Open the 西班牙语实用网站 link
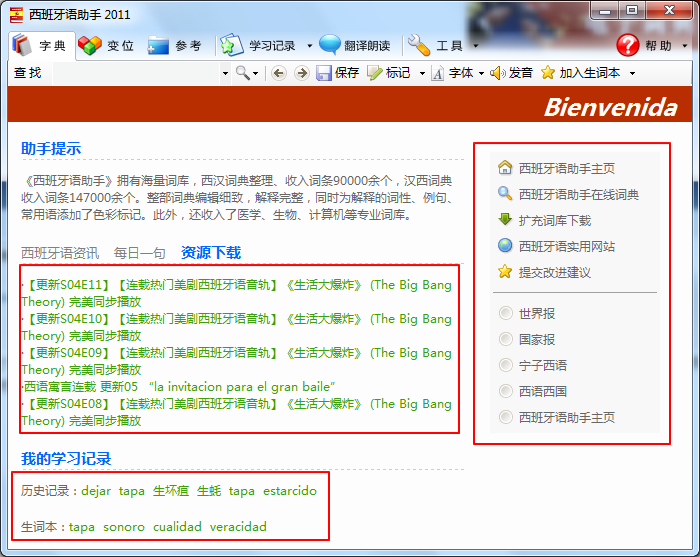 coord(567,246)
